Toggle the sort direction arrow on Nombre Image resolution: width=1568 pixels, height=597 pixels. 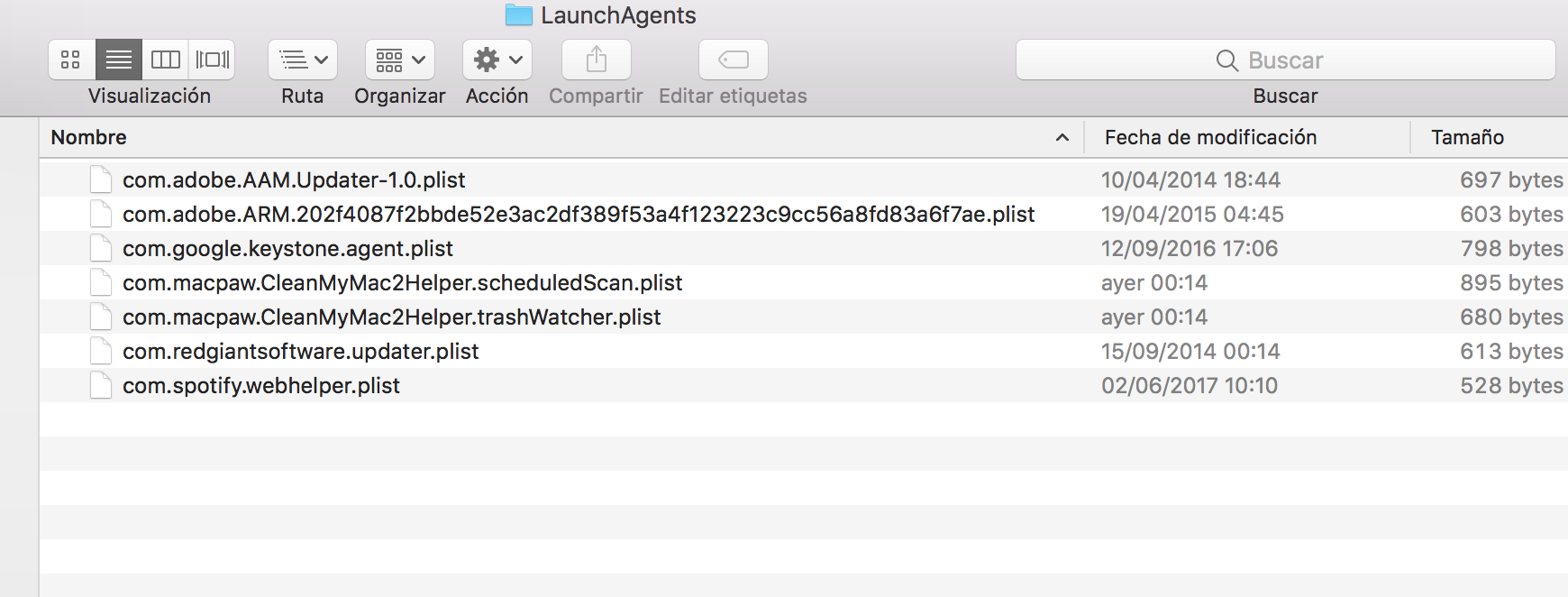click(1062, 137)
